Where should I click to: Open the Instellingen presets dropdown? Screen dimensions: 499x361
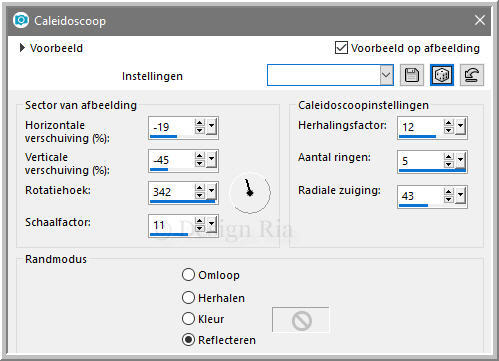pyautogui.click(x=386, y=75)
